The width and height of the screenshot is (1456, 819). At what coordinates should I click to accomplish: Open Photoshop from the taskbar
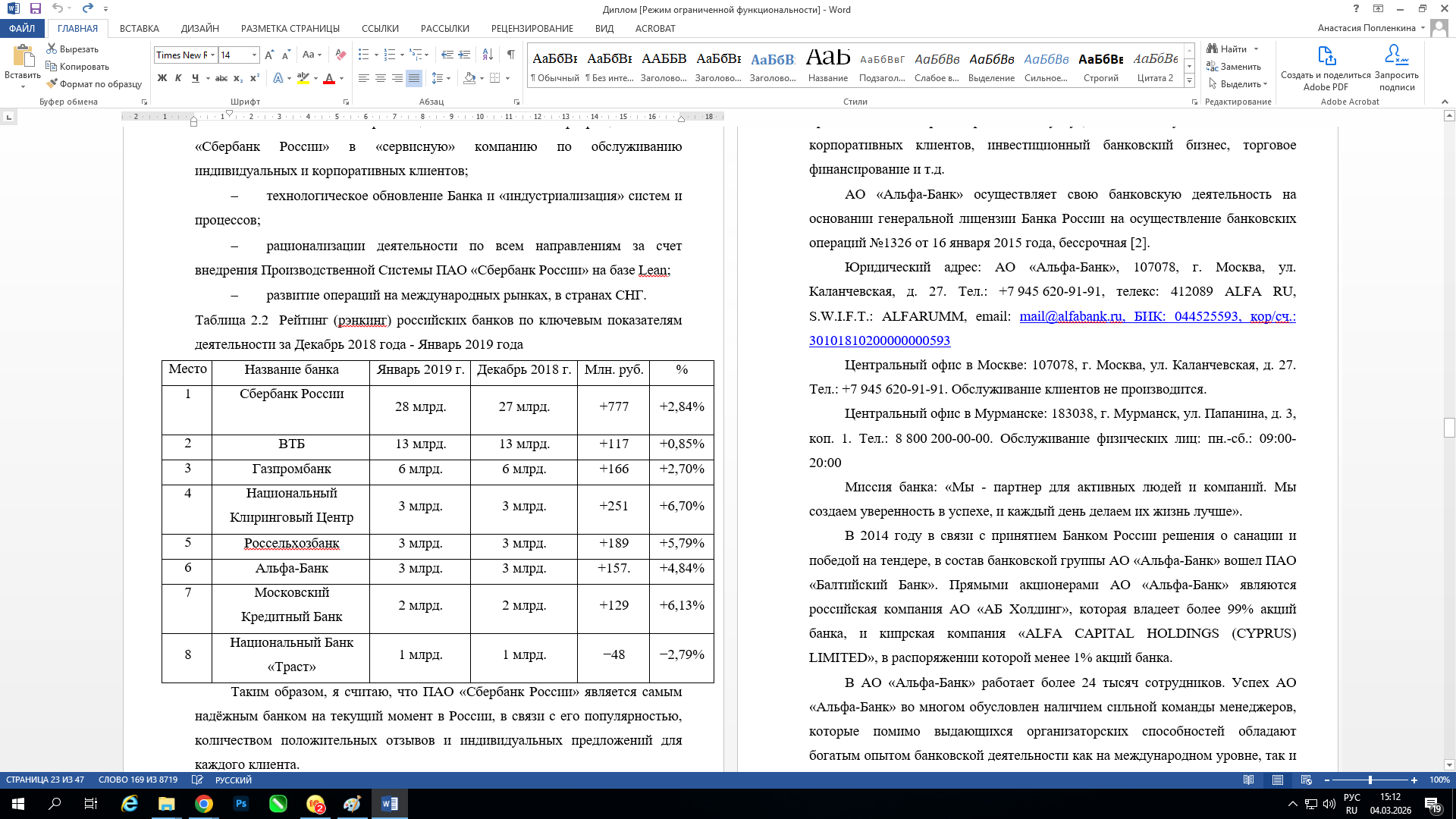coord(241,804)
